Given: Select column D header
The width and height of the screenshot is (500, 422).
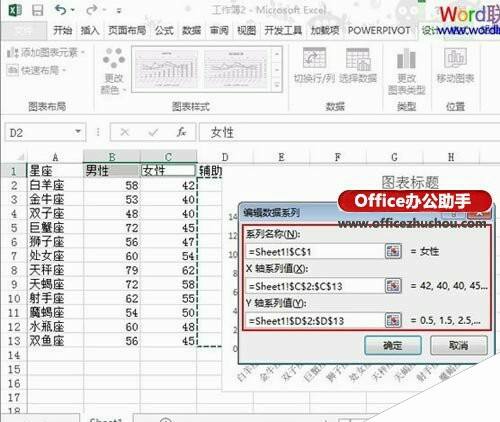Looking at the screenshot, I should tap(225, 157).
